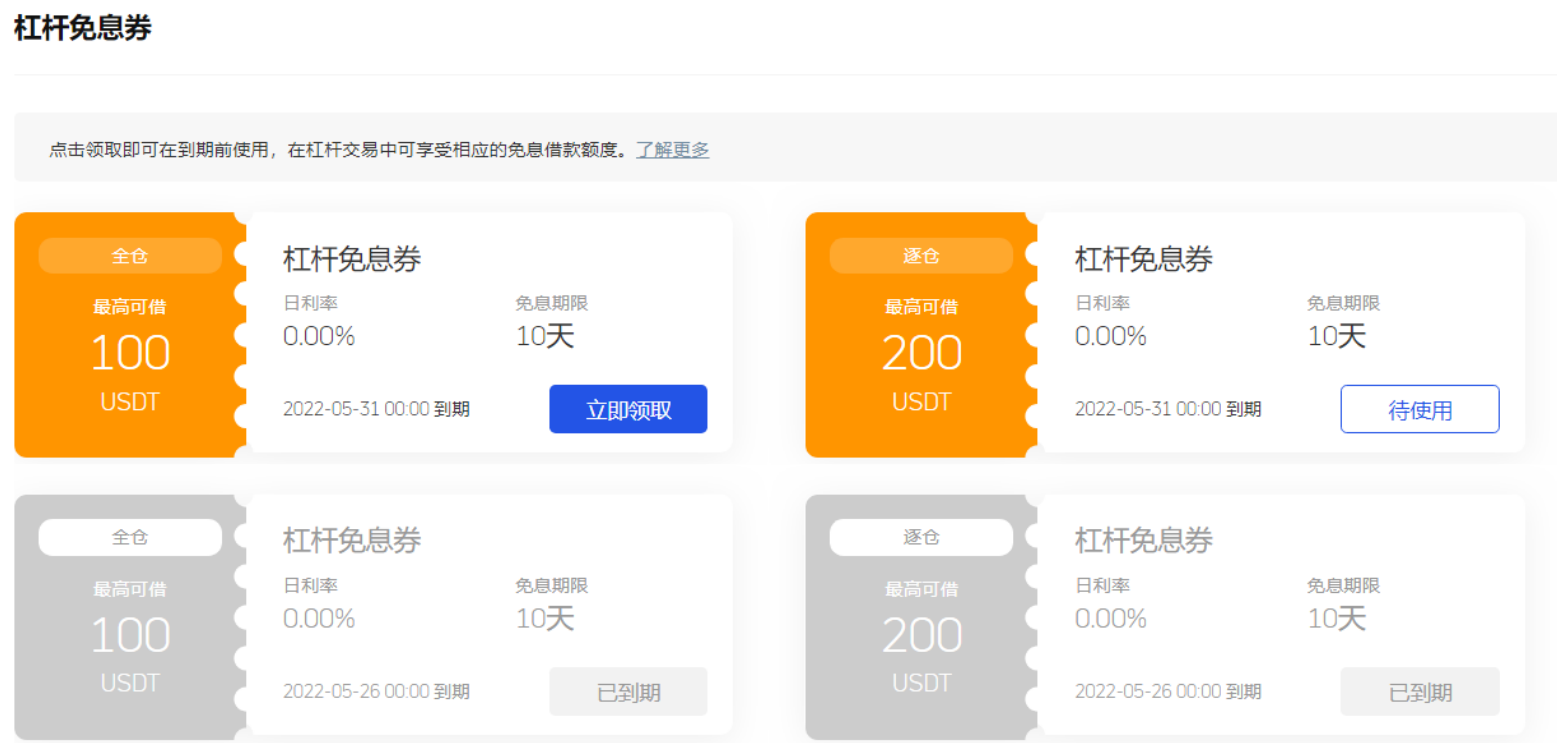Click 10天 interest-free period on active 全仓 coupon
Viewport: 1557px width, 743px height.
[545, 336]
